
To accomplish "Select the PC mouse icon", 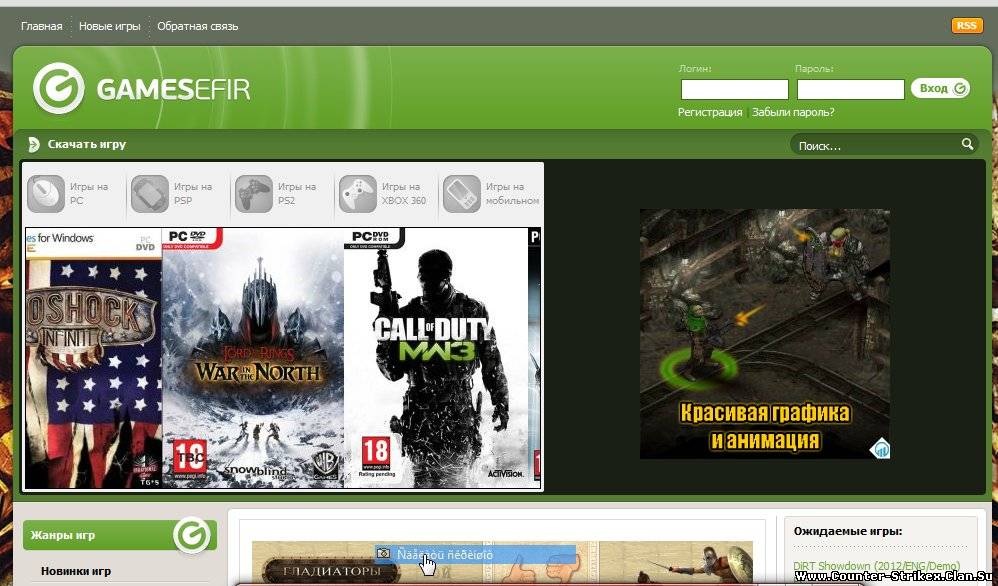I will pyautogui.click(x=46, y=193).
